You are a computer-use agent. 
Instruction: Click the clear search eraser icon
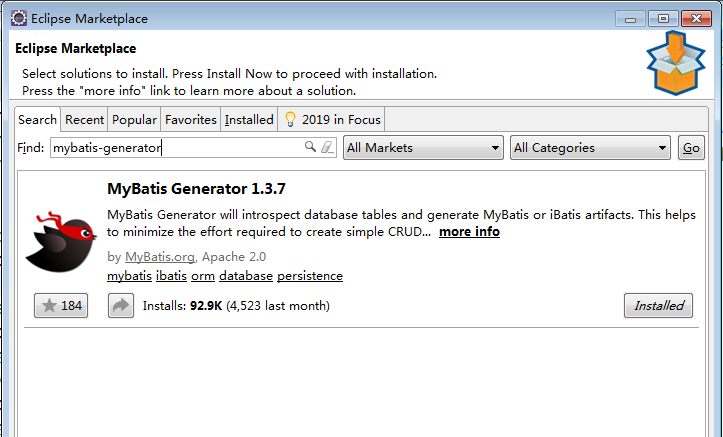click(x=326, y=147)
